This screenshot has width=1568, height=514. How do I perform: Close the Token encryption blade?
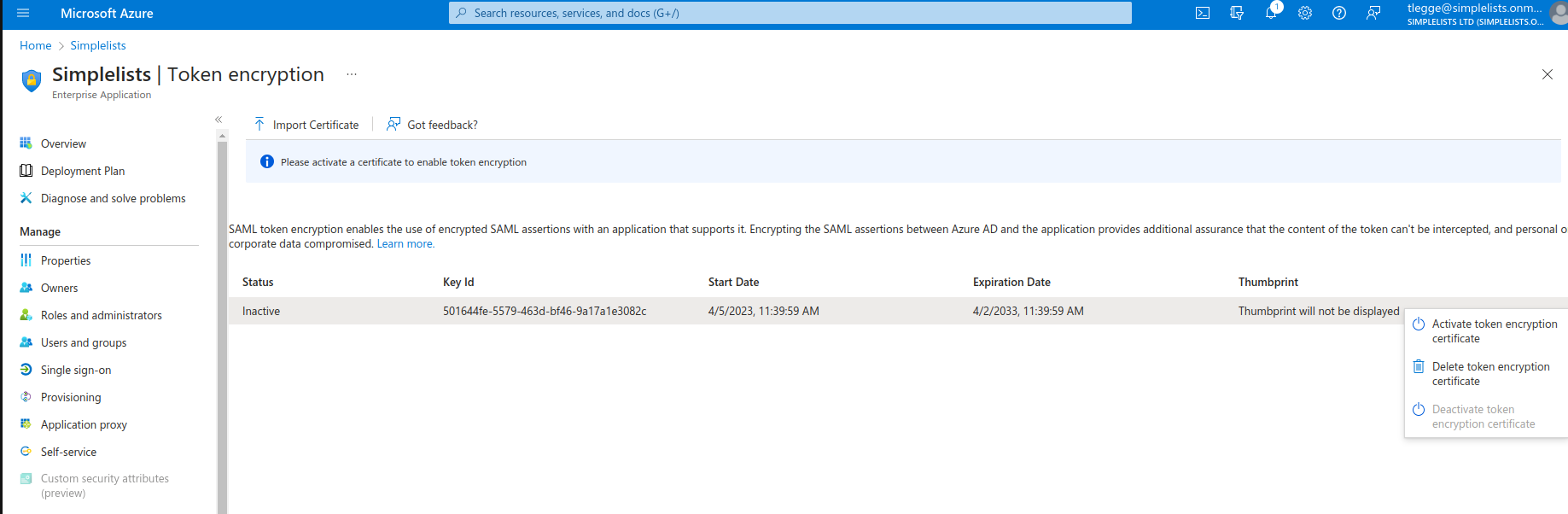coord(1548,74)
